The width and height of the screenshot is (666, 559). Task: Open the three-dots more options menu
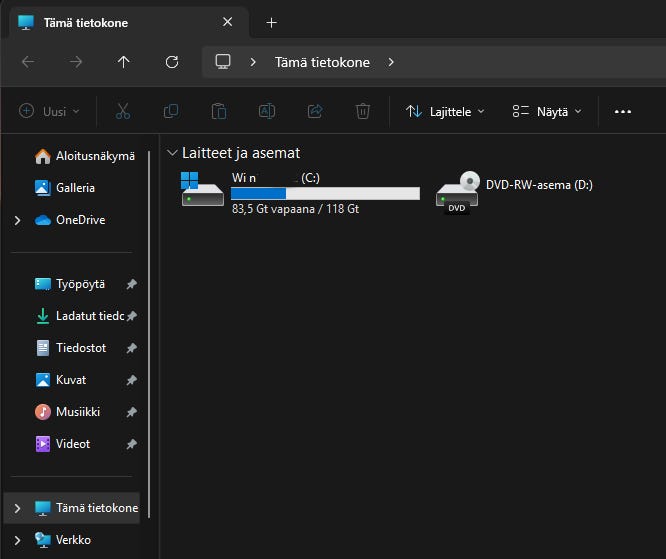(x=623, y=111)
